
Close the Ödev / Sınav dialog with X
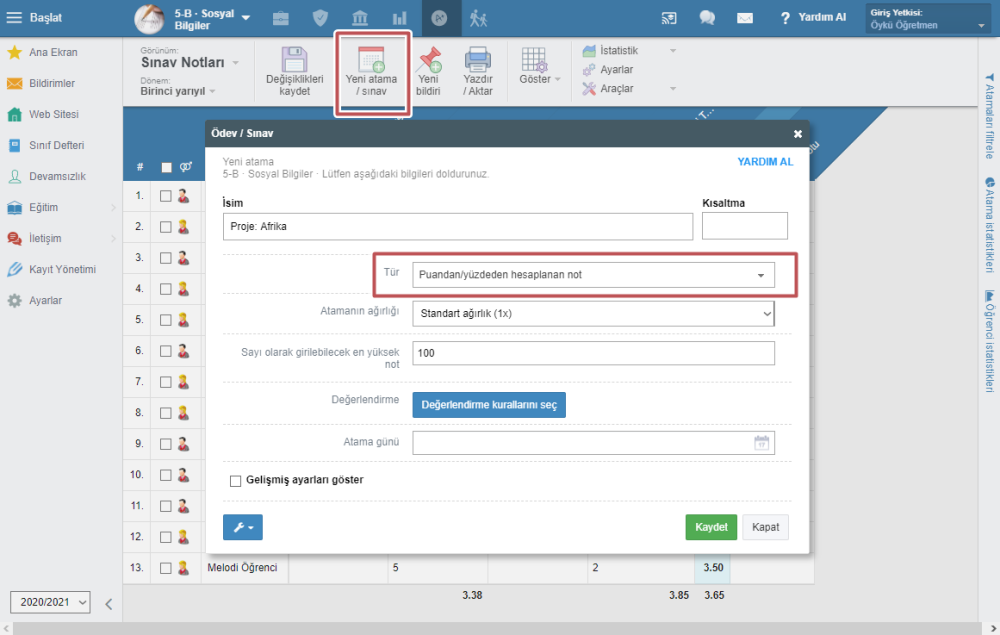(797, 134)
